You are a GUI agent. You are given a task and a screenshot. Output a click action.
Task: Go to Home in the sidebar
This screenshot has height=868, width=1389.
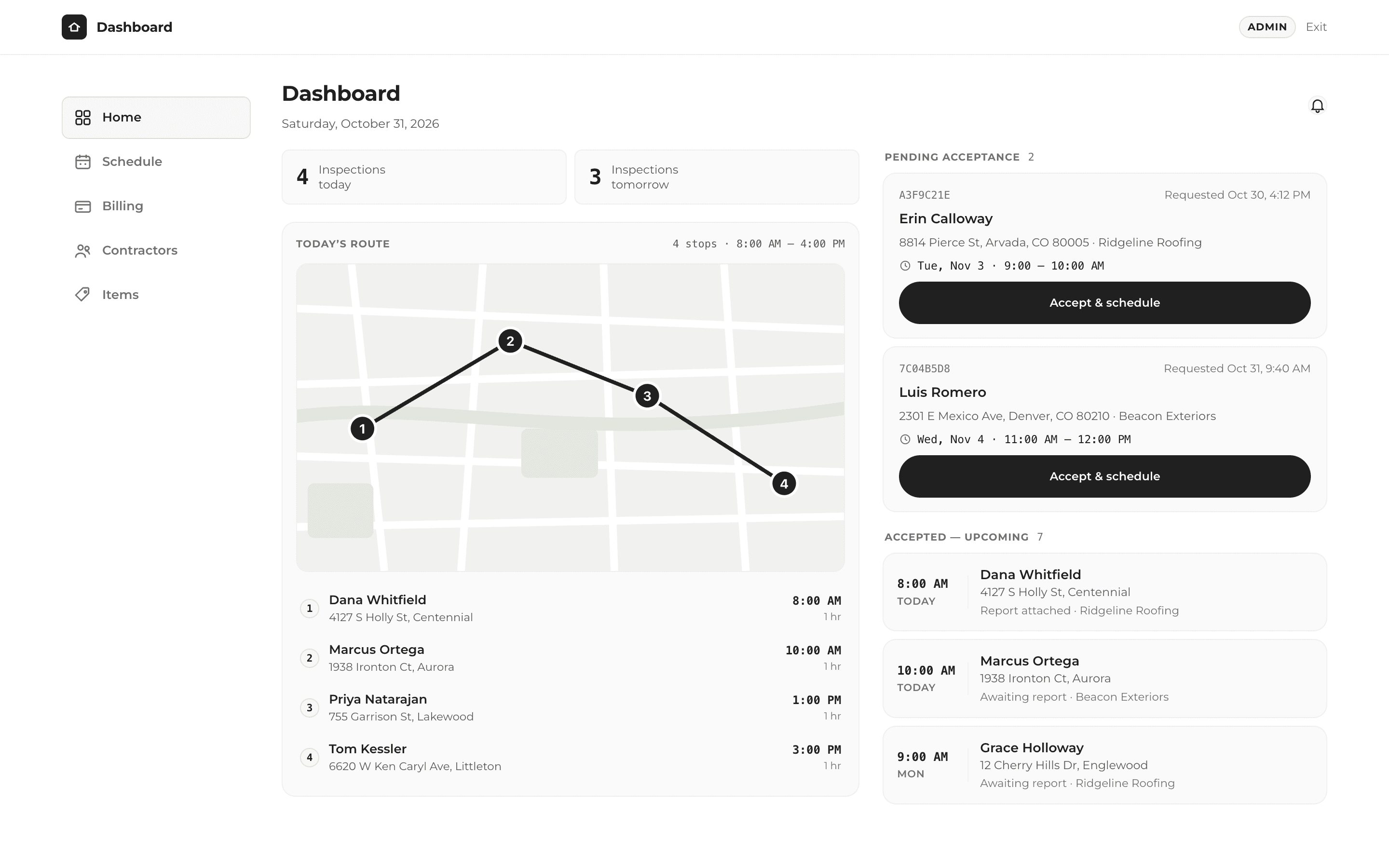click(x=156, y=118)
